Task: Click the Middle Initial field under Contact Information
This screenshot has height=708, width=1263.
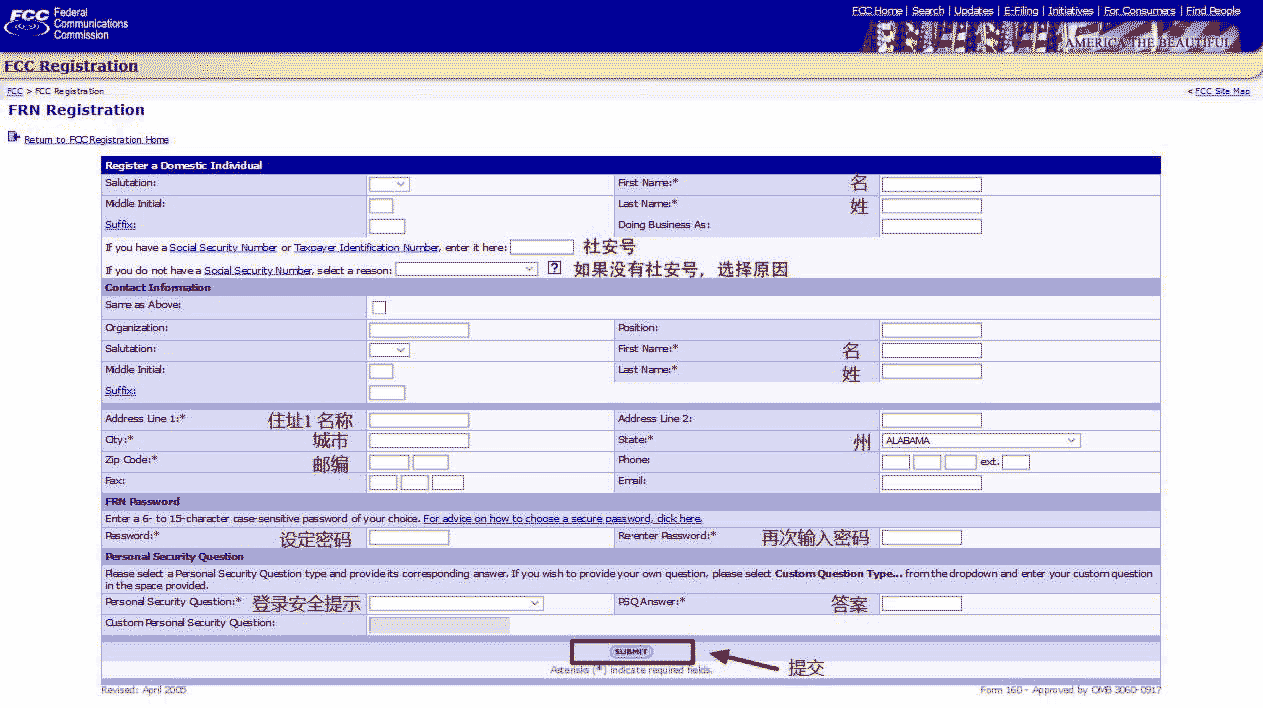Action: pos(381,372)
